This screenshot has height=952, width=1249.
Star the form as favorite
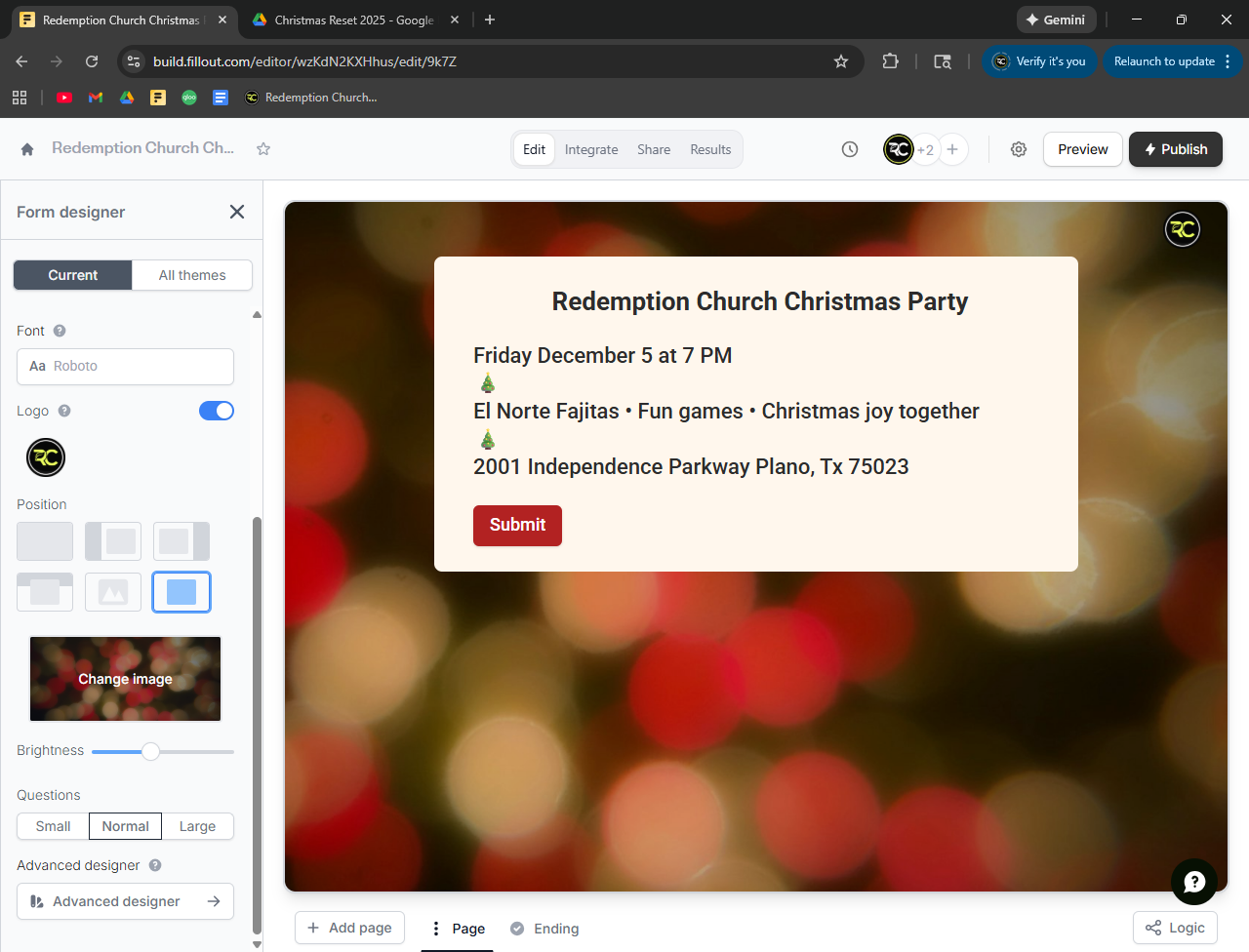(x=263, y=149)
